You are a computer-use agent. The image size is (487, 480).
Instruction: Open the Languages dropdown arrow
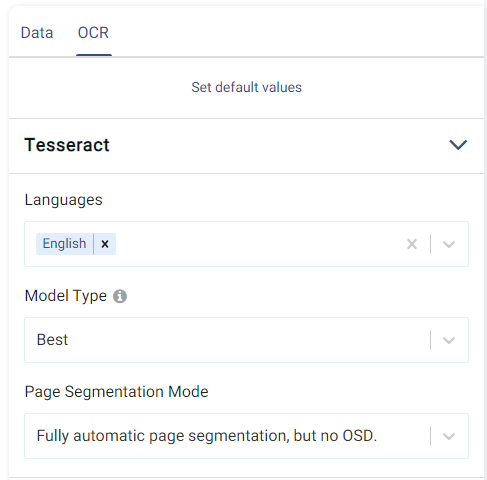[x=449, y=244]
